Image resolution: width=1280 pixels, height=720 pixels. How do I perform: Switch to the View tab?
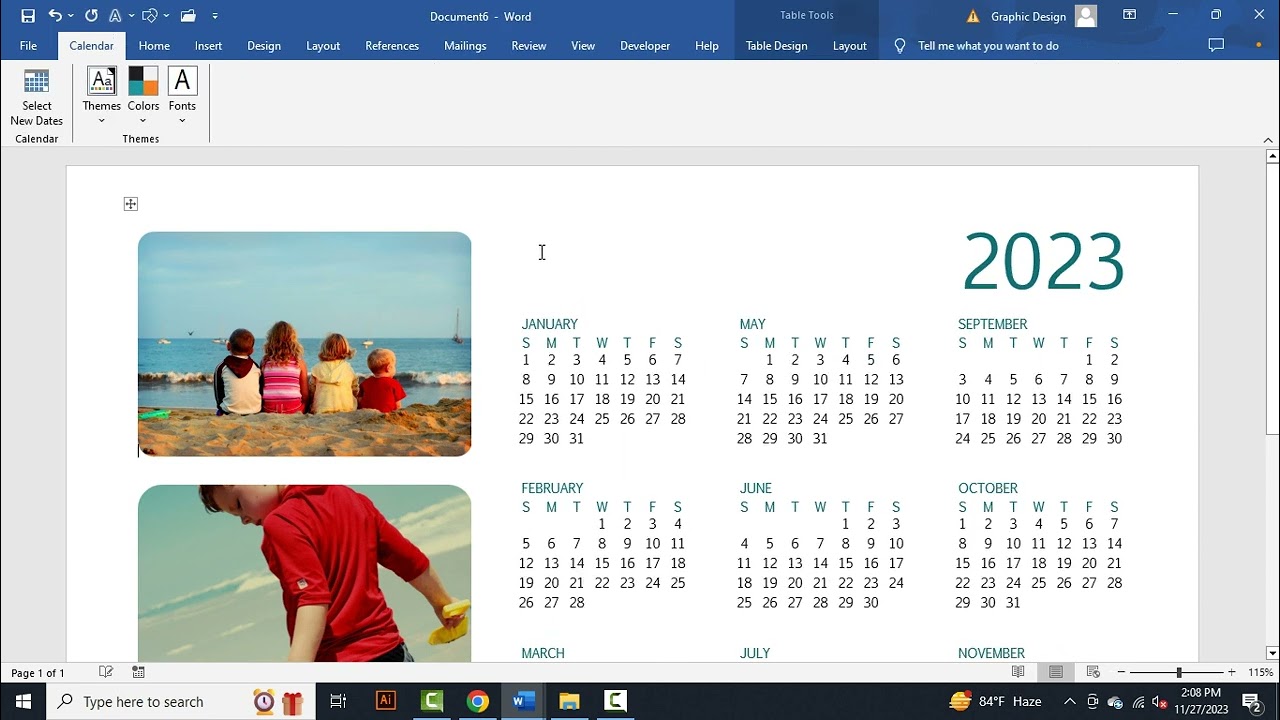pyautogui.click(x=583, y=46)
